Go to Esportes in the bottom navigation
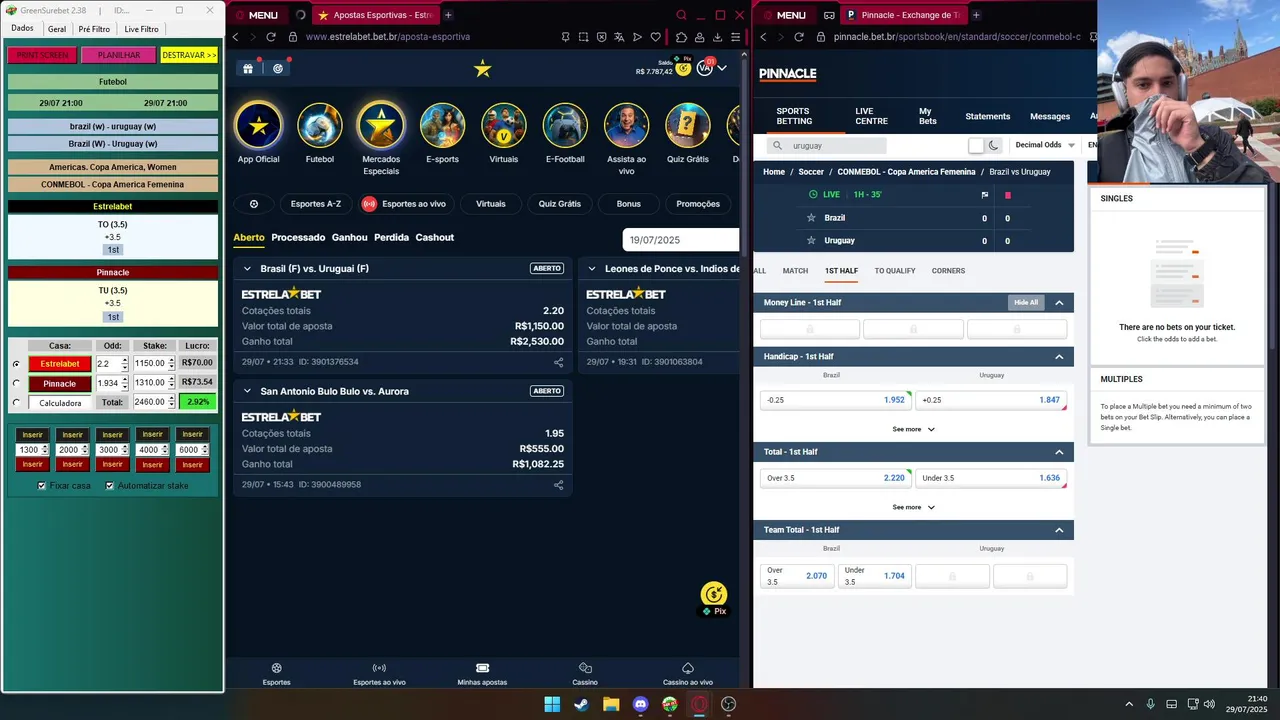 tap(277, 674)
